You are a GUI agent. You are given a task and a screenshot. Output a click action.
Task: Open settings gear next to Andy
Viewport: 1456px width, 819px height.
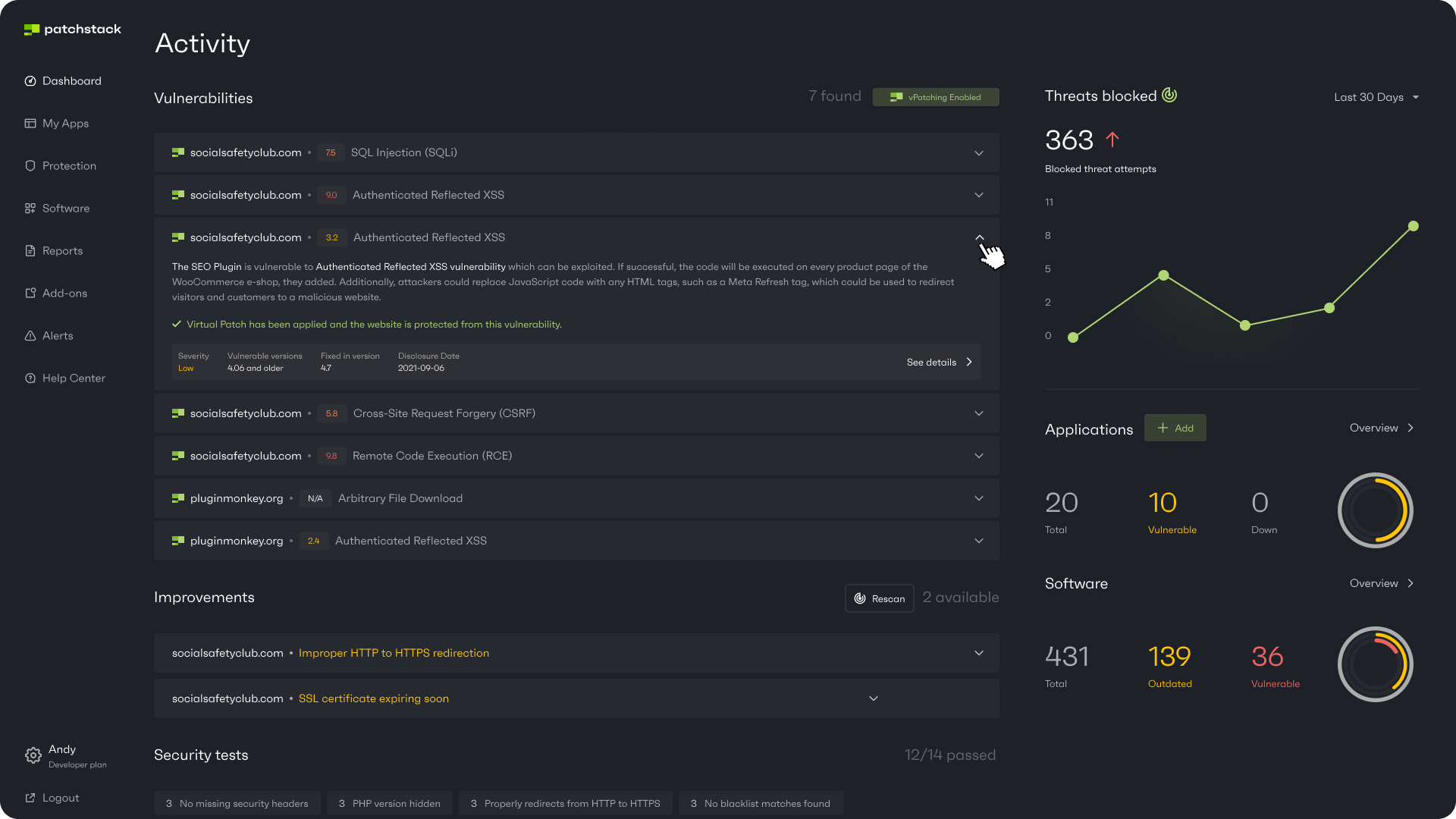[x=33, y=755]
